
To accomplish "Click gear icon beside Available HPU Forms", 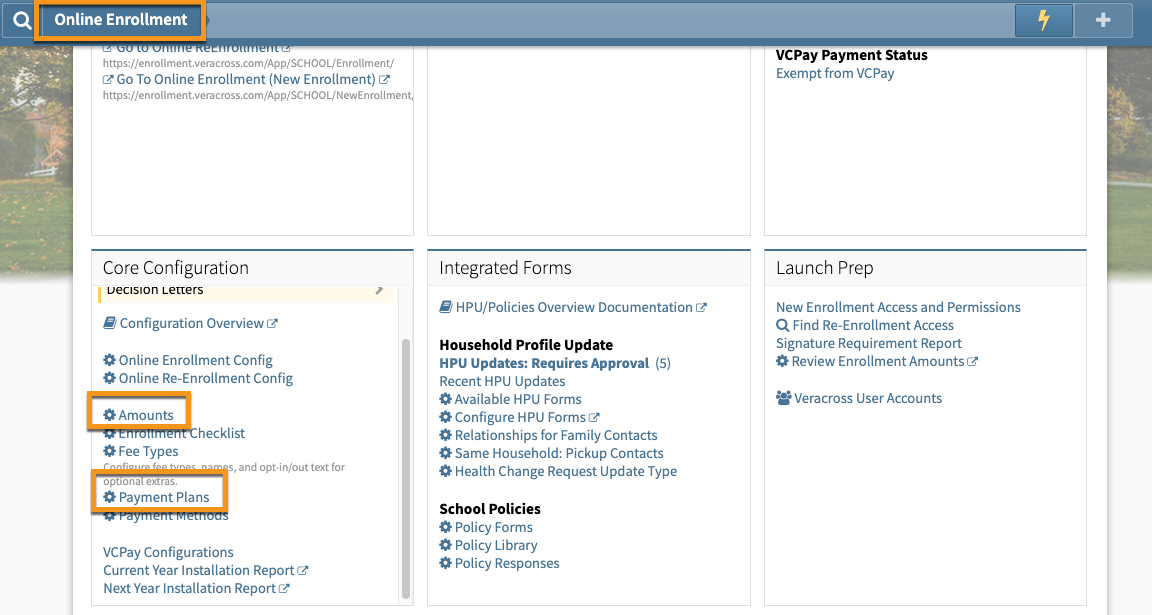I will click(445, 398).
